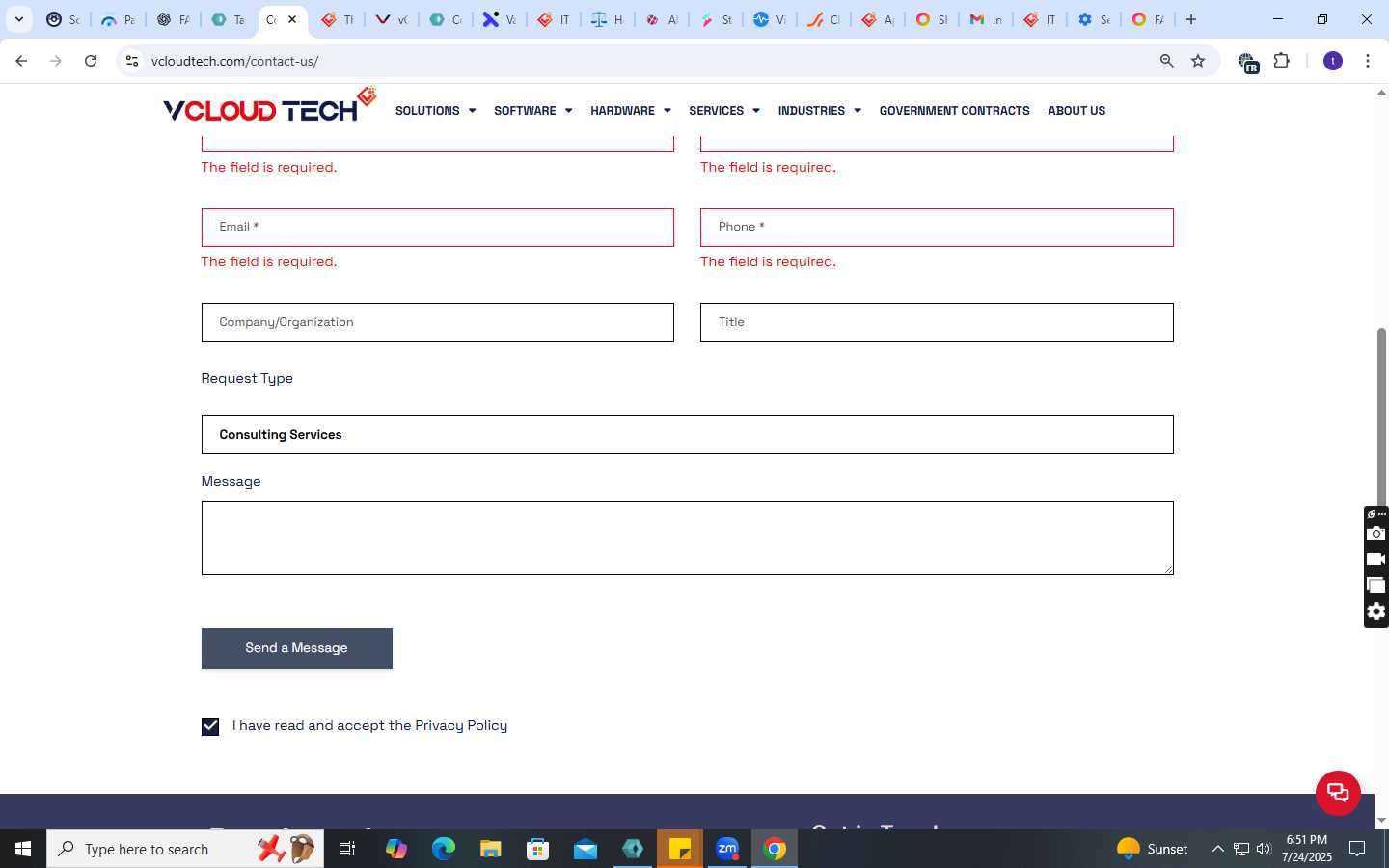Image resolution: width=1389 pixels, height=868 pixels.
Task: Open Chrome three-dot menu
Action: (1368, 61)
